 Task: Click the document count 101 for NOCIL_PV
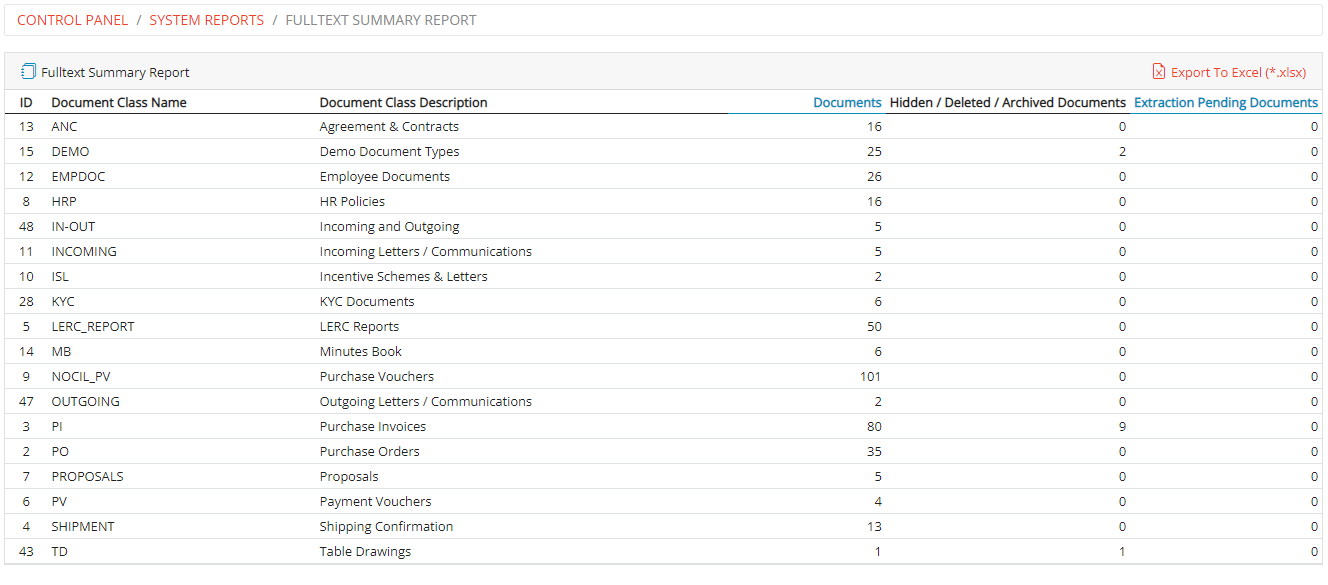click(869, 376)
